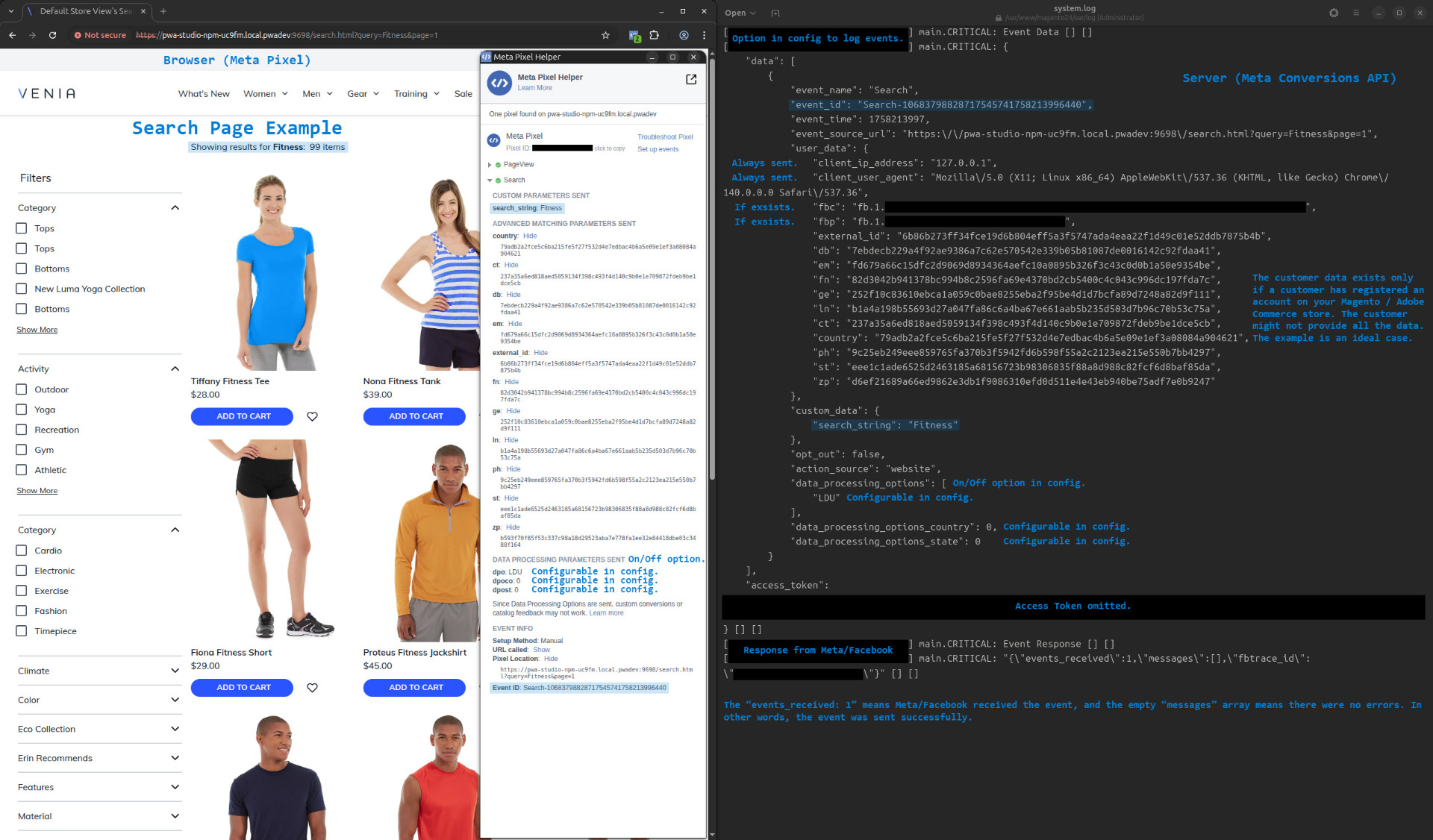Screen dimensions: 1433x840
Task: Add Tiffany Fitness Tee to cart
Action: pos(243,416)
